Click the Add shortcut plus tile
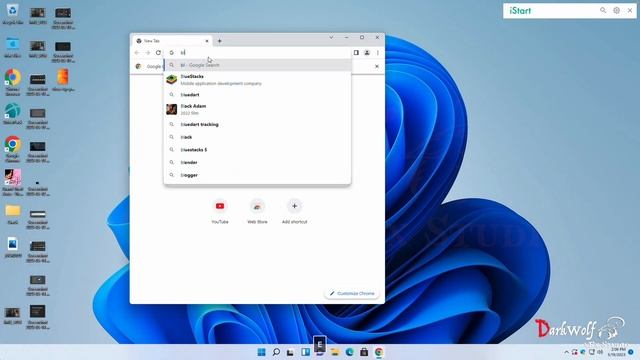 (294, 211)
